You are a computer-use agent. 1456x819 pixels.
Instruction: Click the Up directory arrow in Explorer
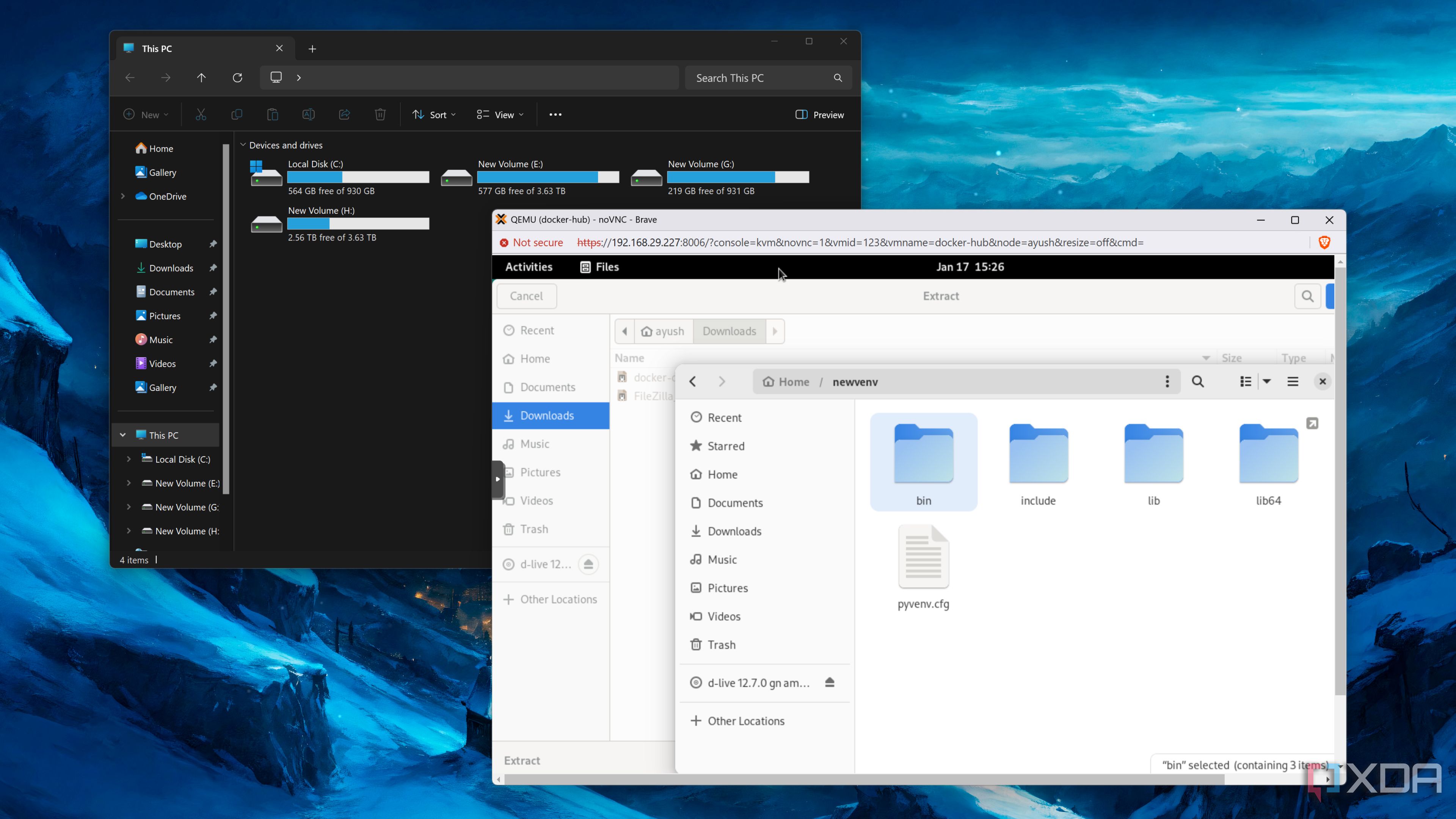201,77
